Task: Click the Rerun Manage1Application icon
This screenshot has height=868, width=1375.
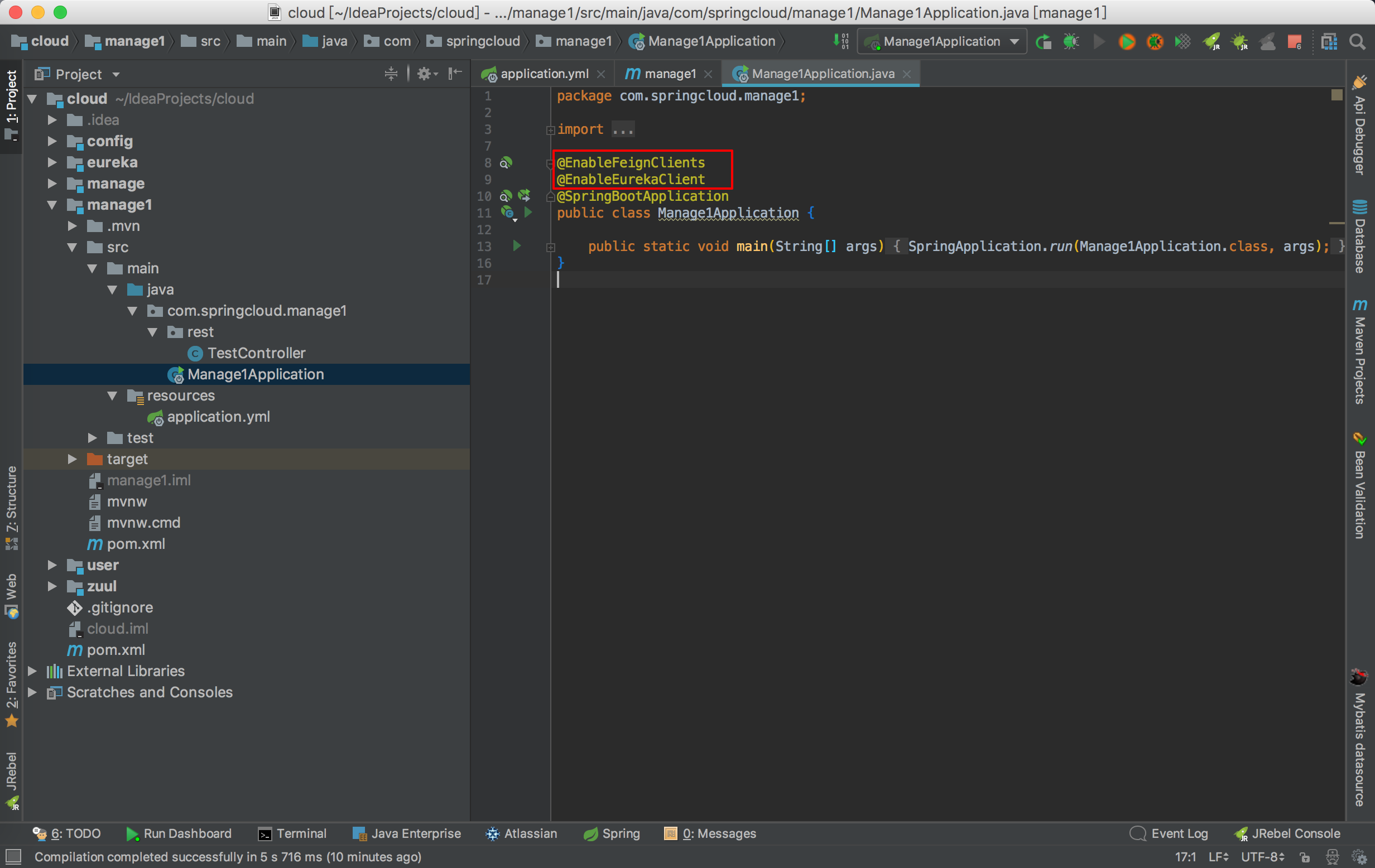Action: click(1043, 42)
